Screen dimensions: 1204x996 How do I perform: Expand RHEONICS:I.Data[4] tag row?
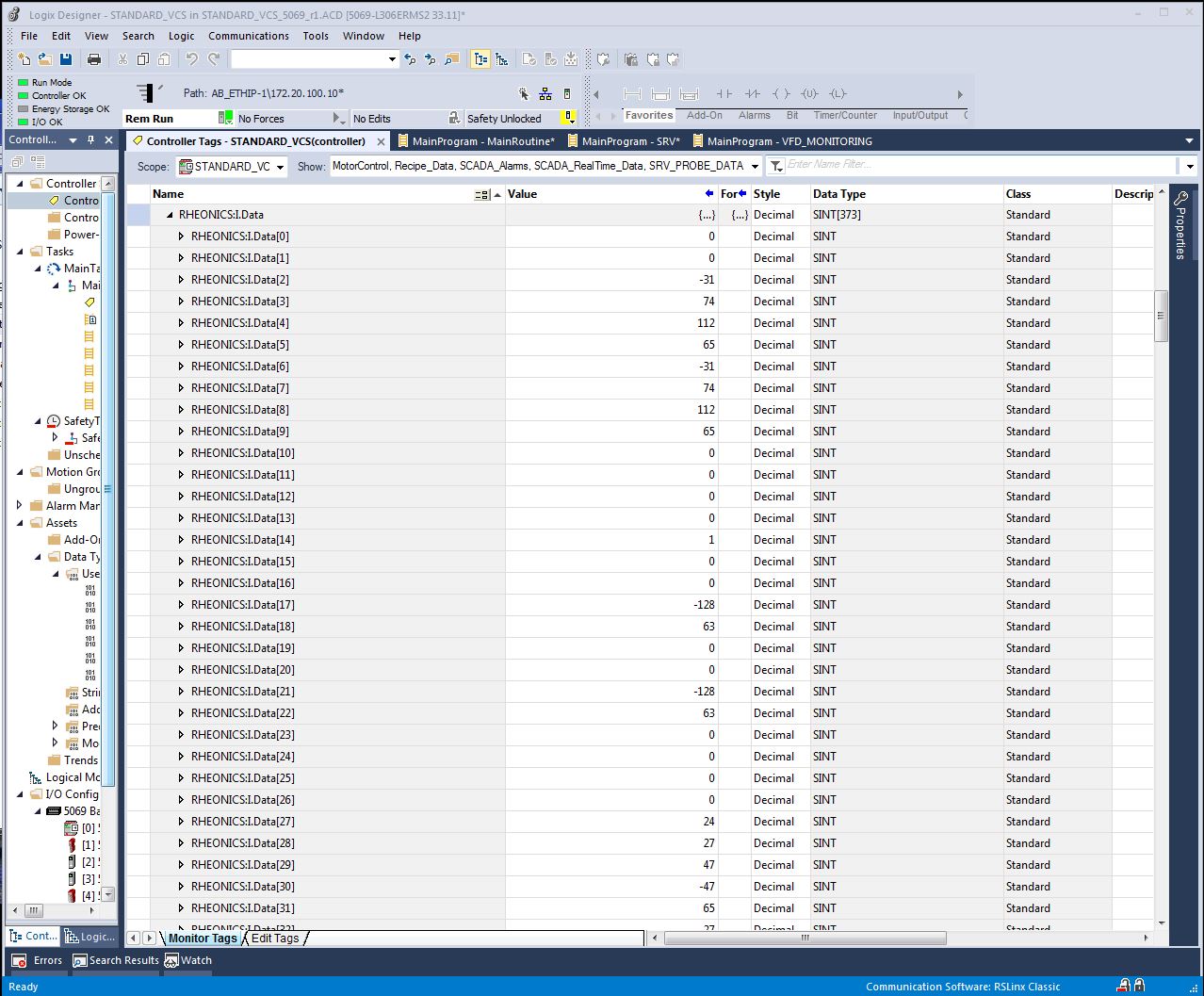(x=181, y=323)
